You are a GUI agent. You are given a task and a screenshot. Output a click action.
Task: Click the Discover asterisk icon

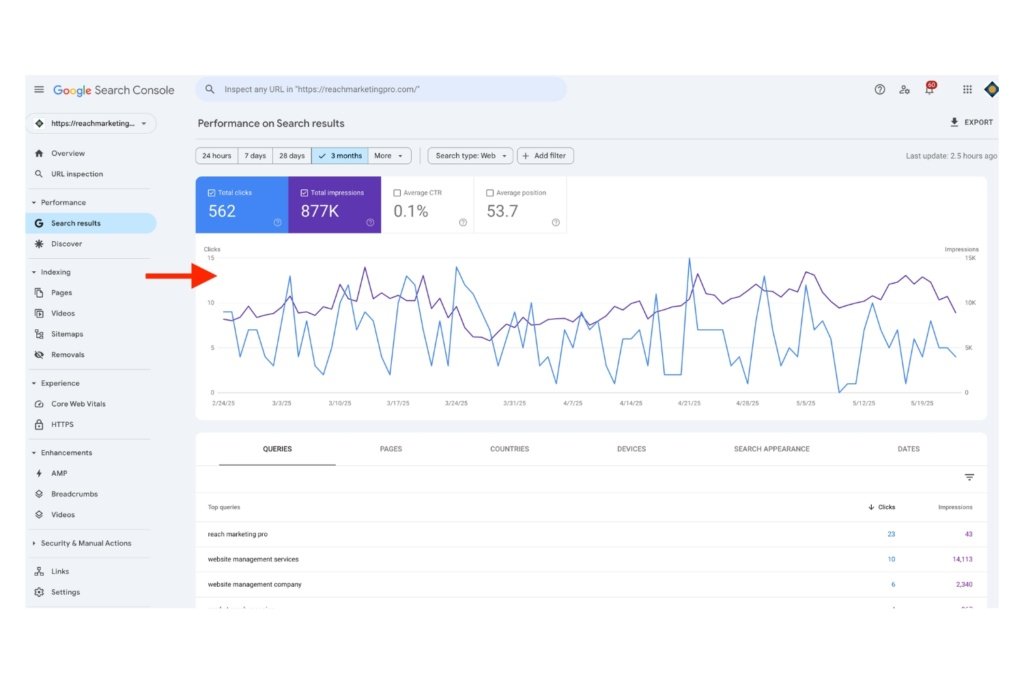click(x=39, y=244)
